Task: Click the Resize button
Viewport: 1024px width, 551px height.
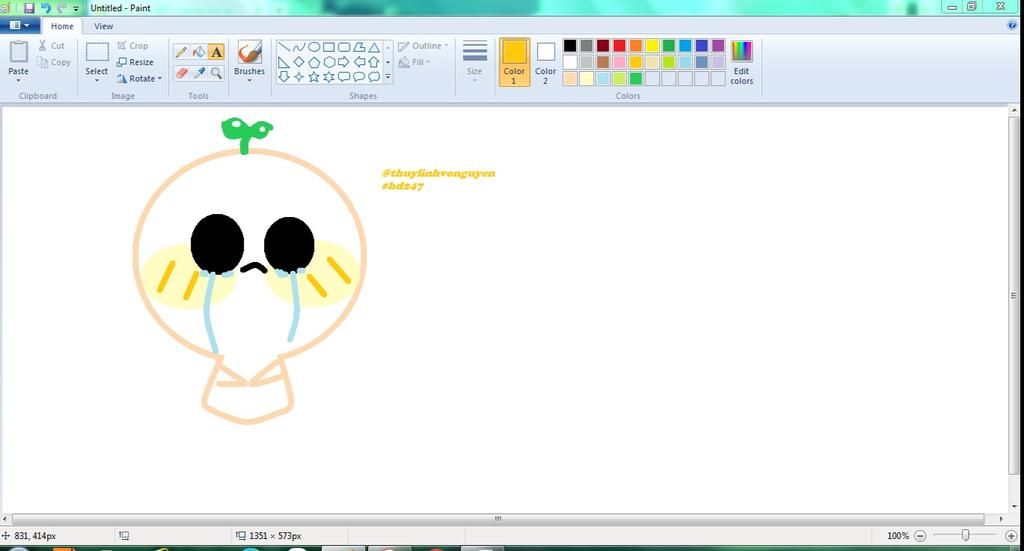Action: point(135,62)
